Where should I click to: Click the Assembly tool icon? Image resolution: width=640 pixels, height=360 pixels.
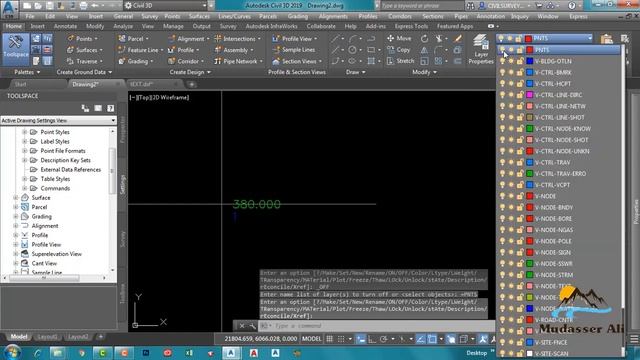point(218,50)
